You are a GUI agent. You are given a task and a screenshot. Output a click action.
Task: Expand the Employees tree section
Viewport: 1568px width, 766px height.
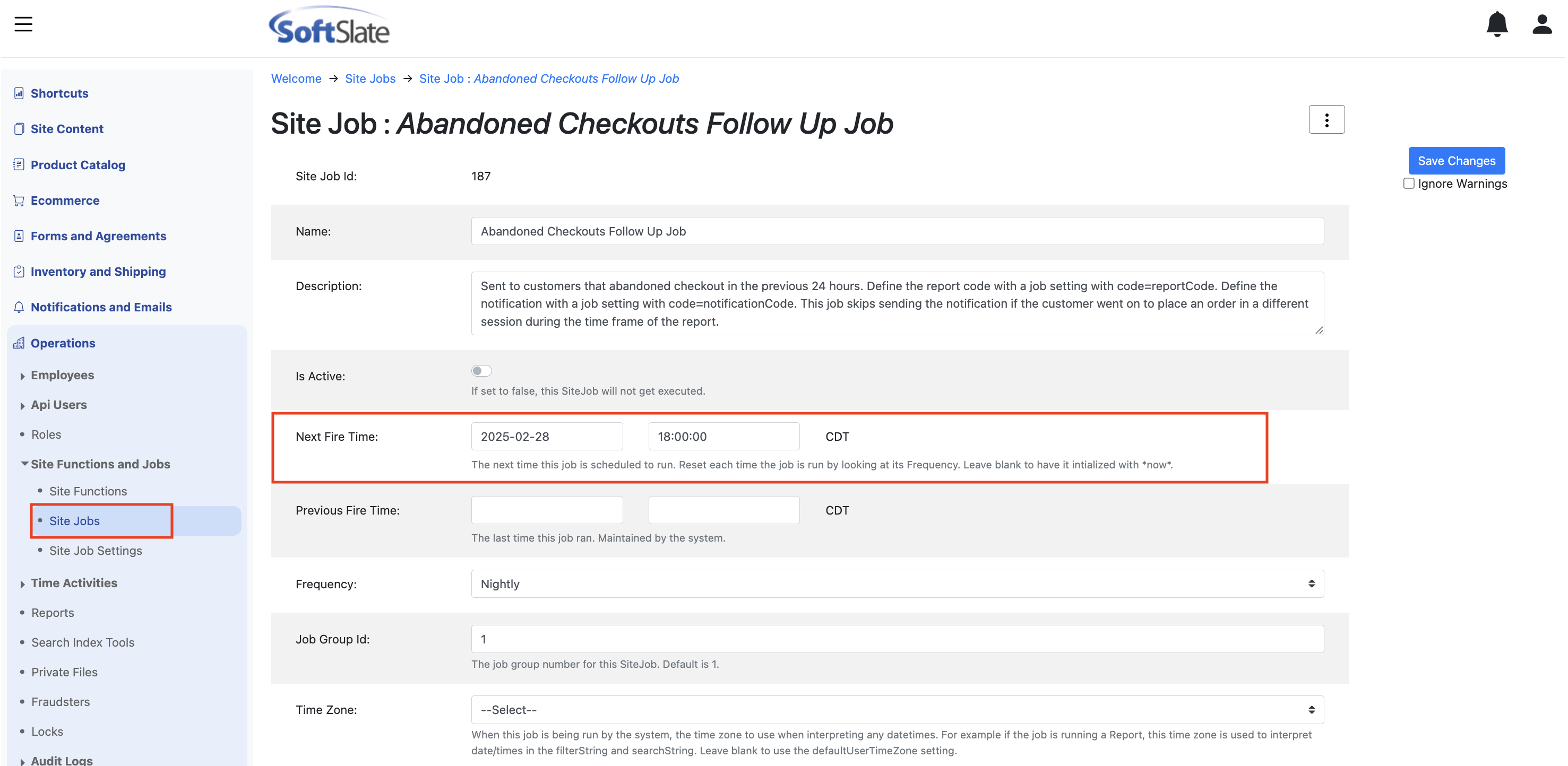pos(22,376)
